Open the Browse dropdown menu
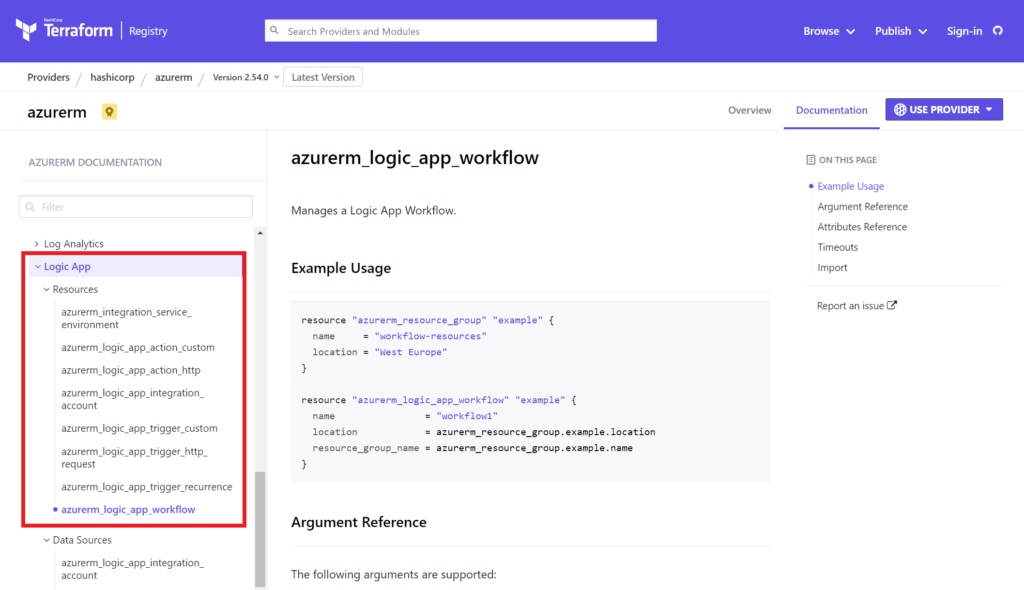1024x590 pixels. 829,31
